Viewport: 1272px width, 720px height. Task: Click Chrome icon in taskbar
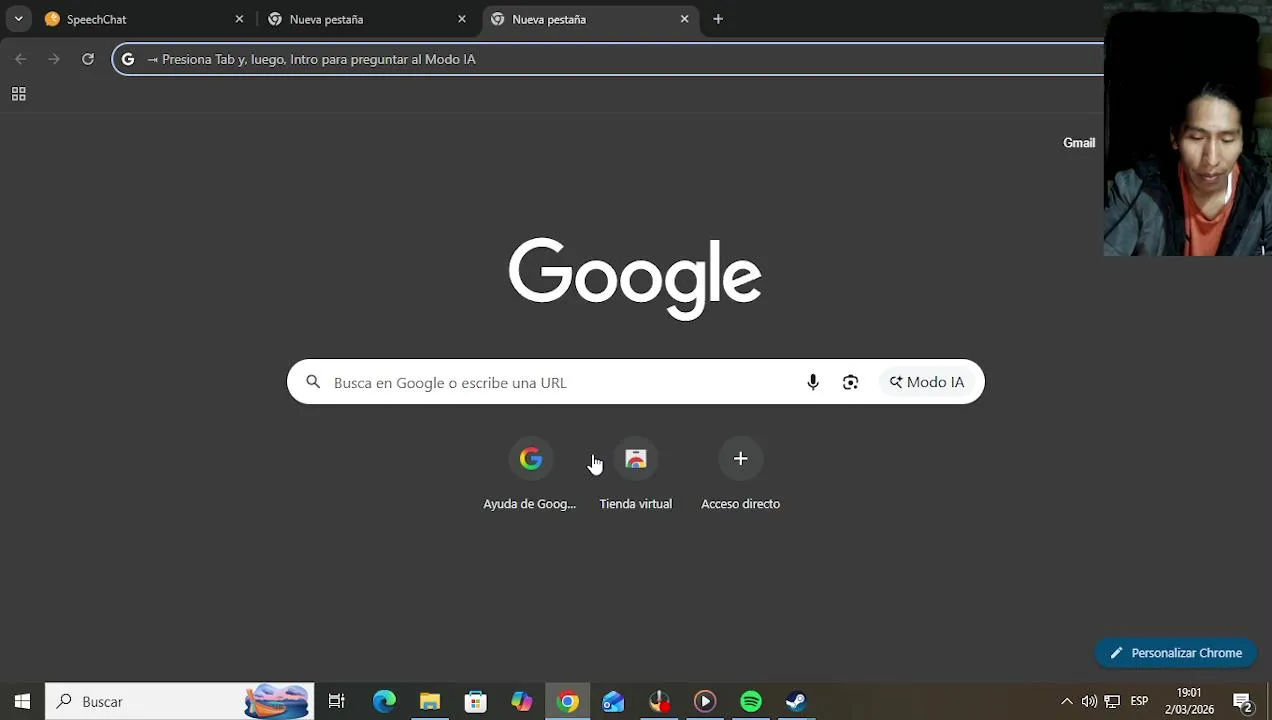click(568, 702)
